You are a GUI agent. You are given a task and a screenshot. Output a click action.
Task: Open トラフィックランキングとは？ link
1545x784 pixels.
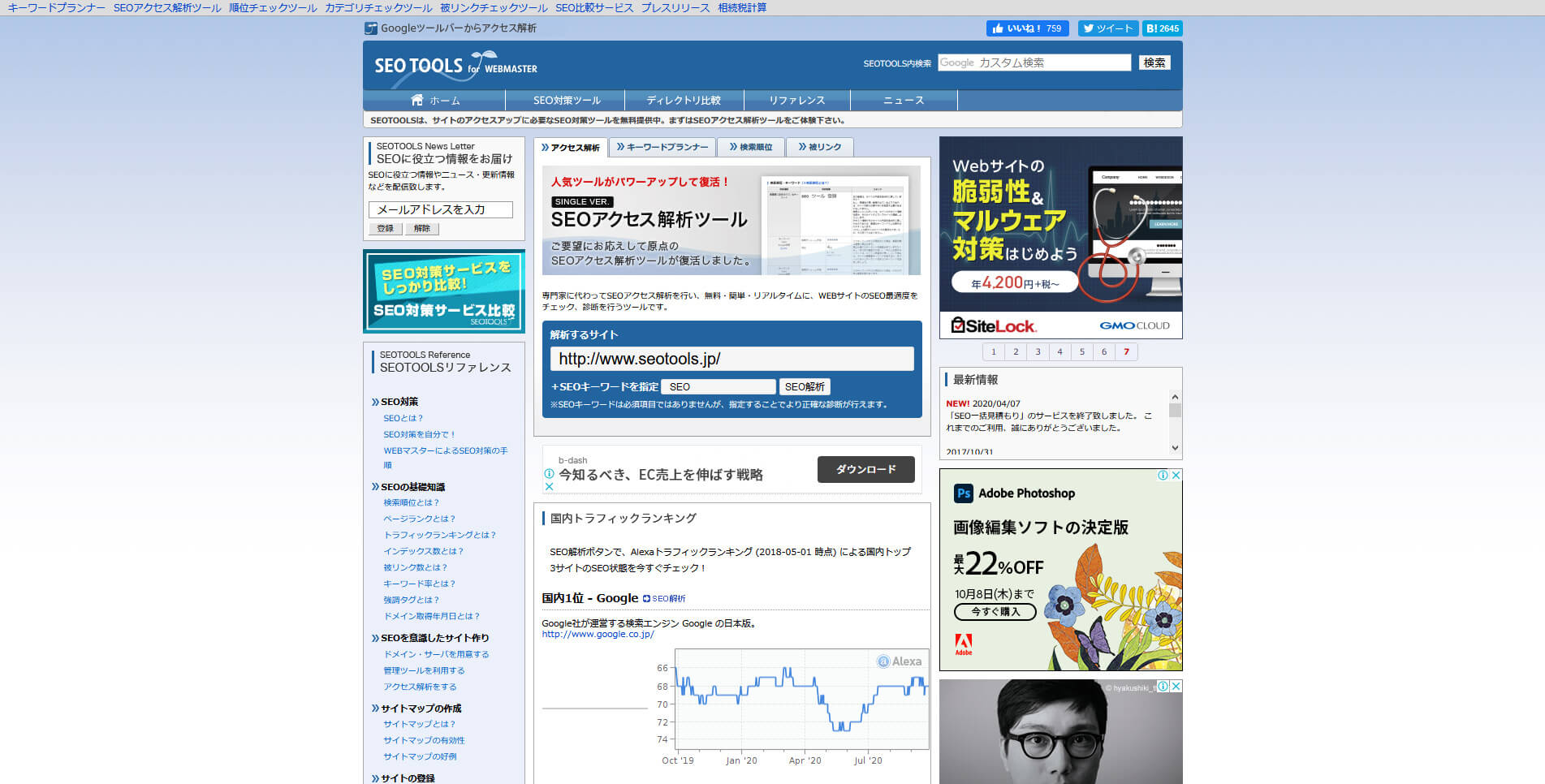pos(440,536)
